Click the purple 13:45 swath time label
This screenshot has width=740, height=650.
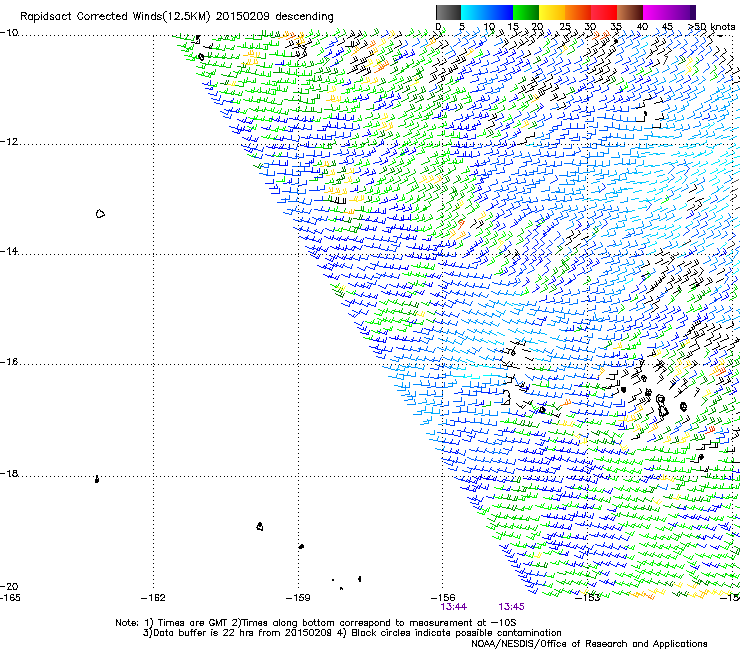512,607
